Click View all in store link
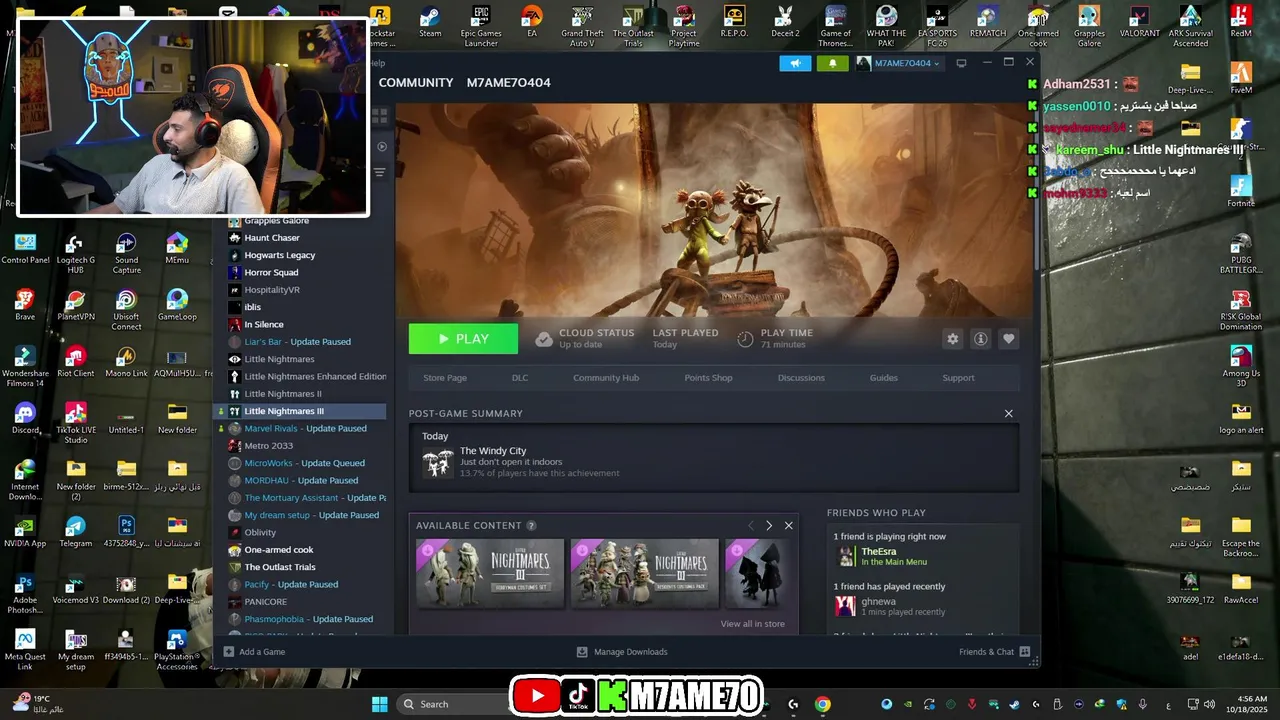Image resolution: width=1280 pixels, height=720 pixels. 752,624
